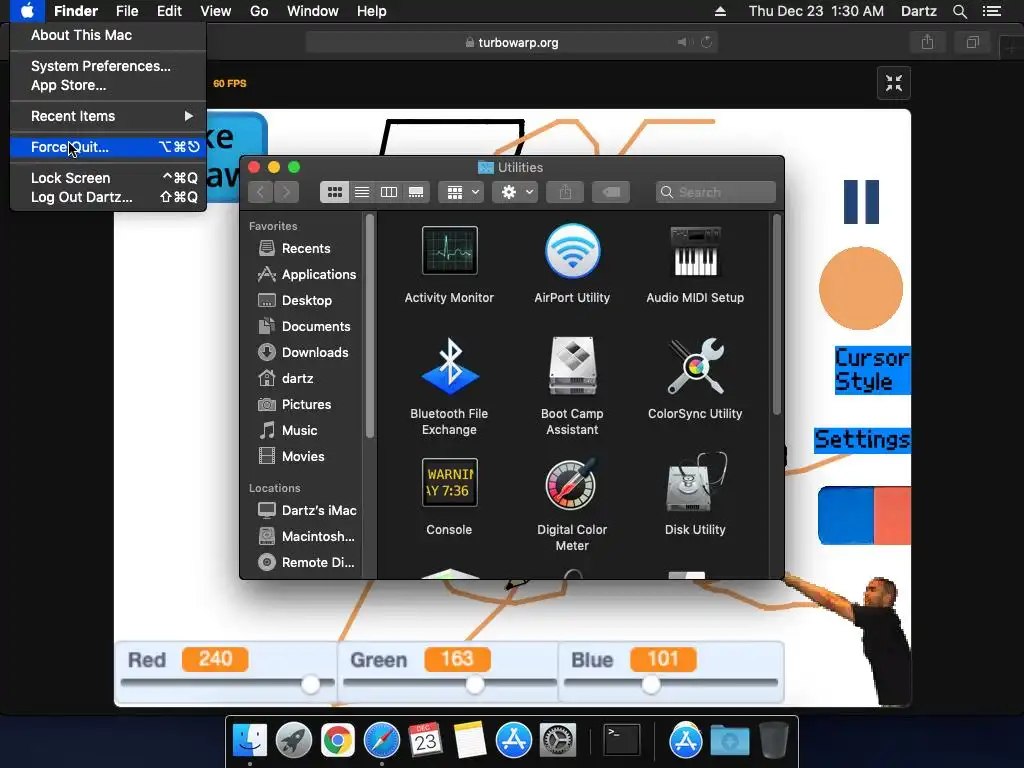Viewport: 1024px width, 768px height.
Task: Choose App Store from Apple menu
Action: click(108, 86)
